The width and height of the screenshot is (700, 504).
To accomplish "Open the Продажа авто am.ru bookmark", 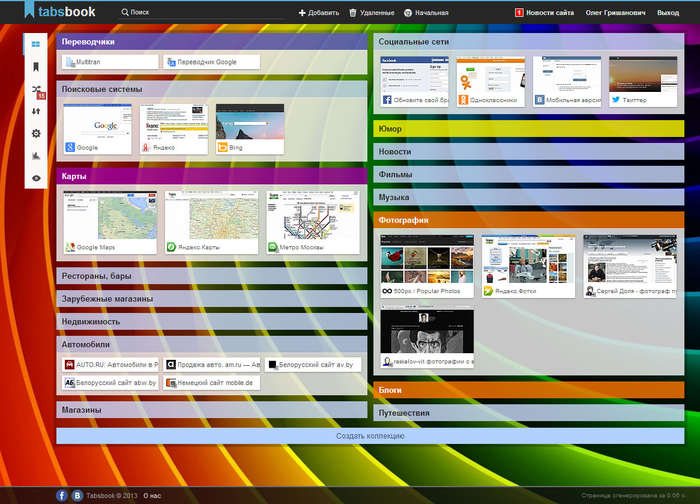I will point(212,365).
